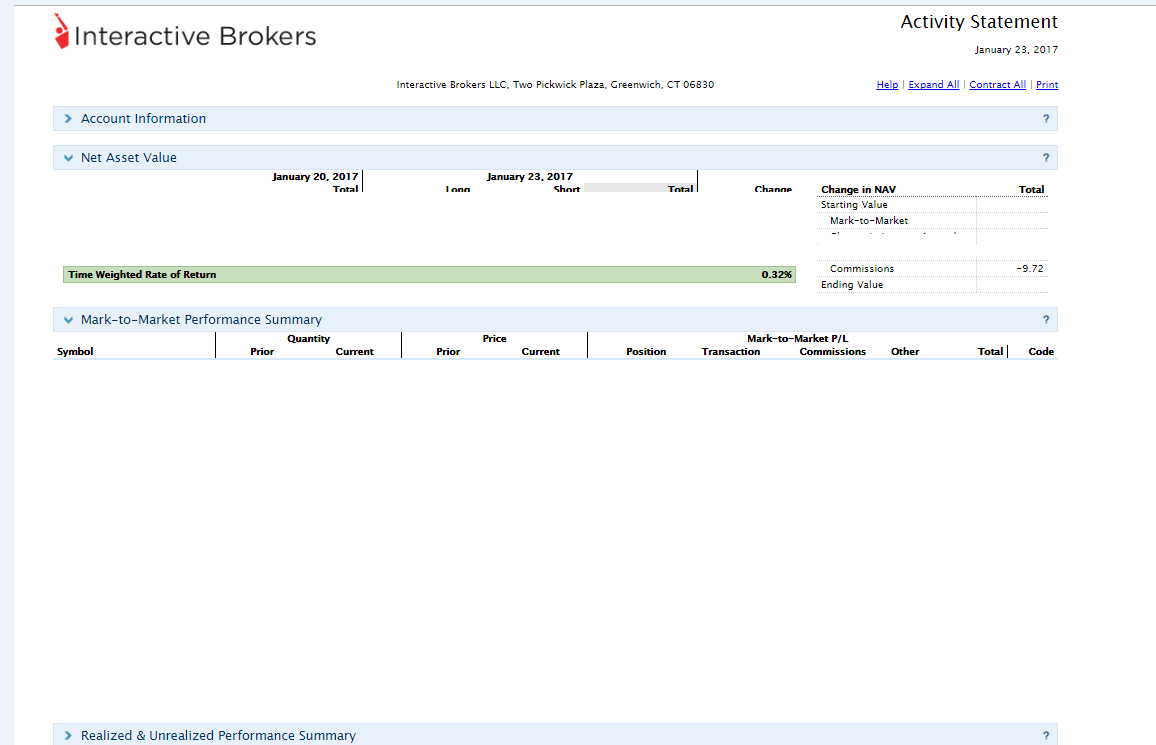Click the Activity Statement title

click(x=979, y=22)
